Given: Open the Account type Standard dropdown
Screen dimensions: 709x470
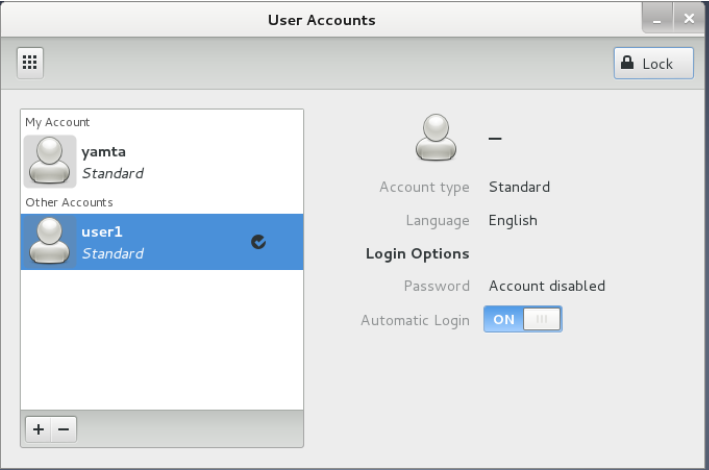Looking at the screenshot, I should [x=519, y=187].
